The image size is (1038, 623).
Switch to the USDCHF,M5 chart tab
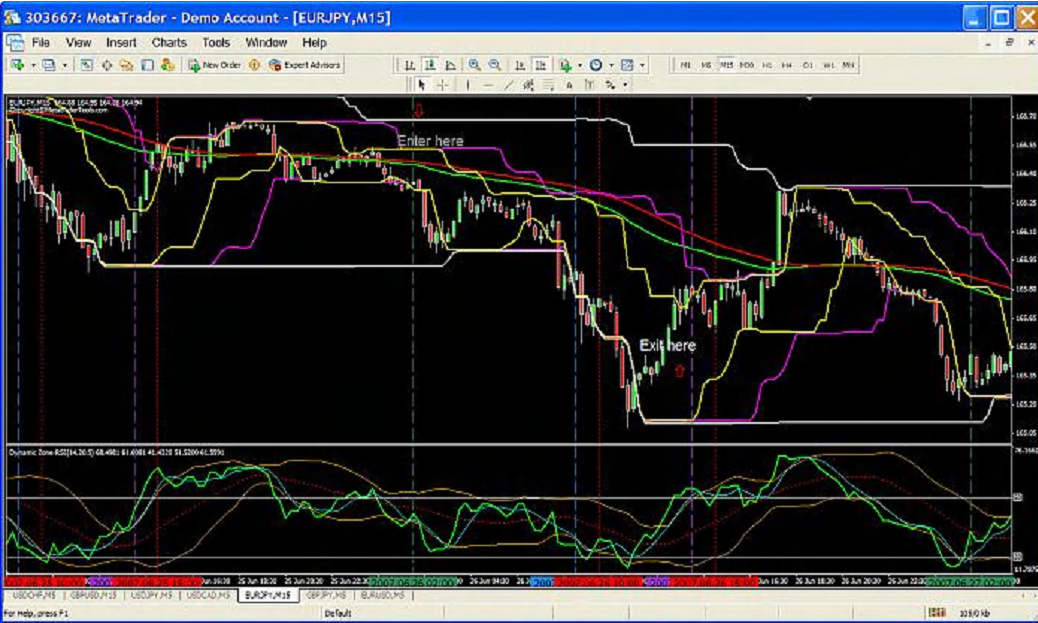[34, 595]
